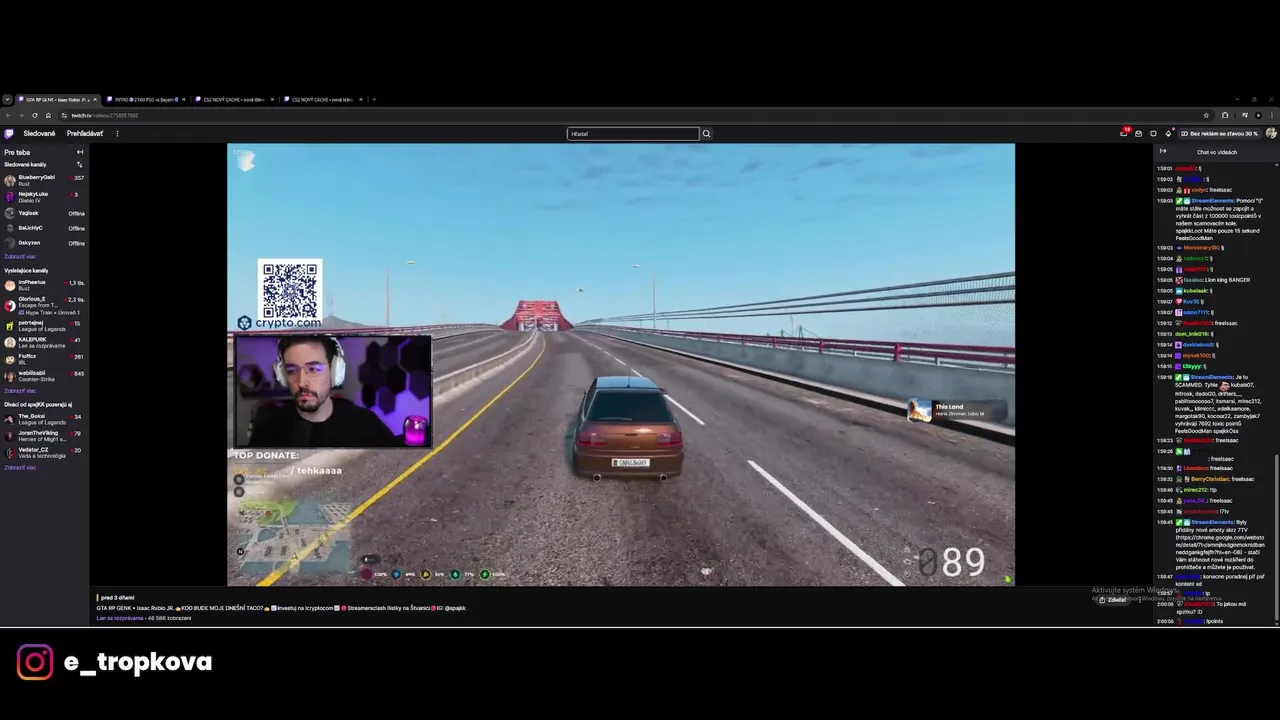Viewport: 1280px width, 720px height.
Task: Open a new browser tab
Action: point(374,99)
